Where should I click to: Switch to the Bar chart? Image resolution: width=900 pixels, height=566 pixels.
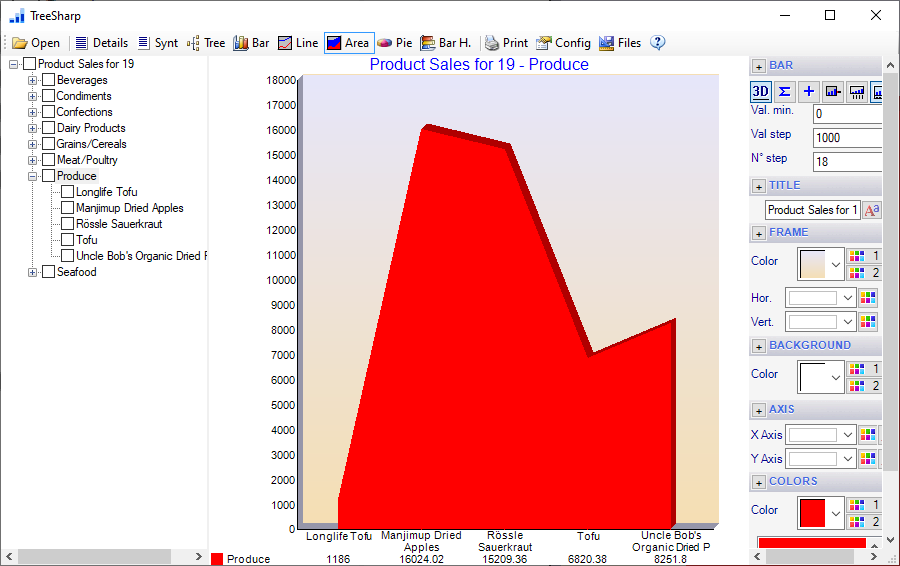(251, 43)
